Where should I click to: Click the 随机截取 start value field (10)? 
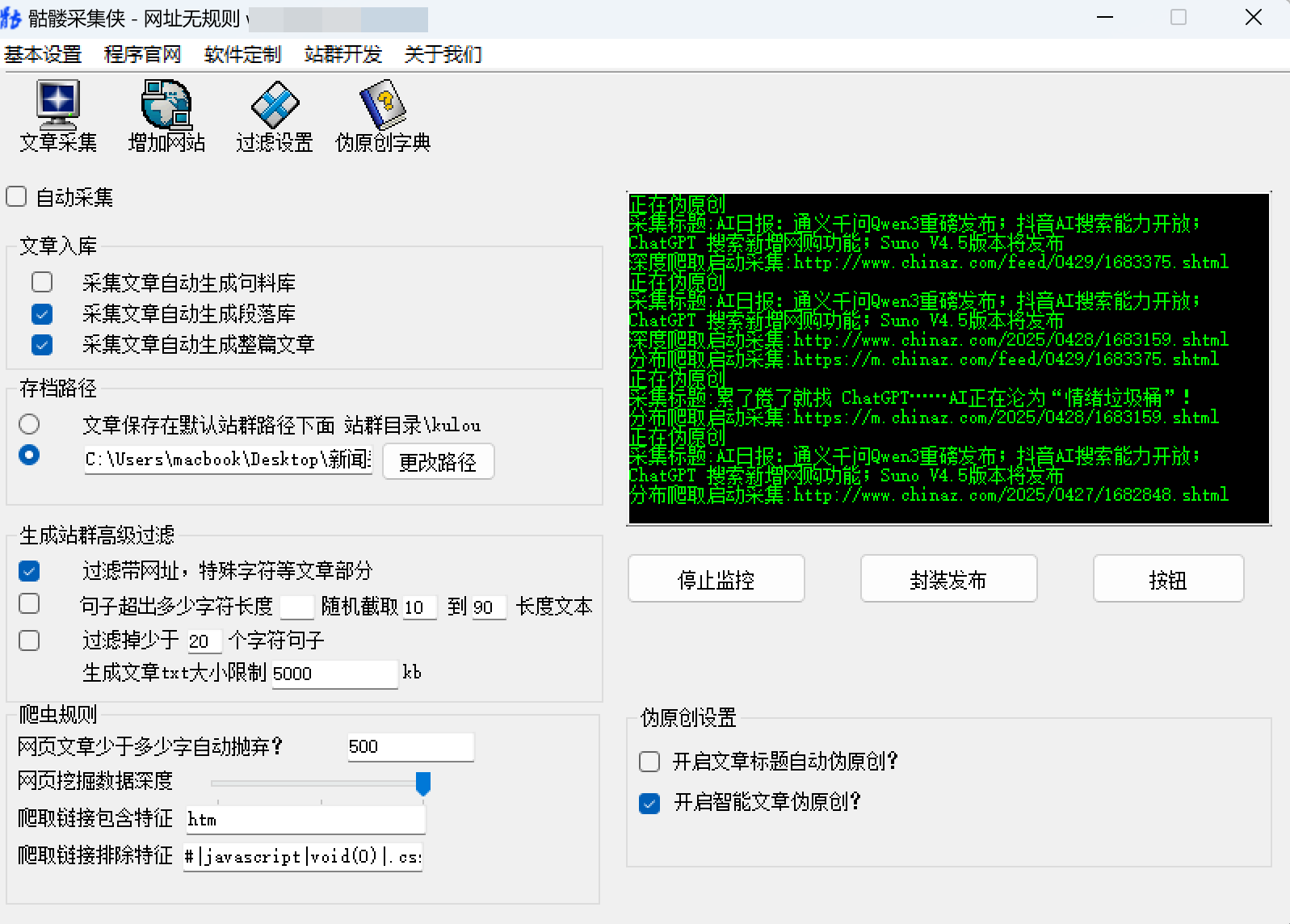420,607
